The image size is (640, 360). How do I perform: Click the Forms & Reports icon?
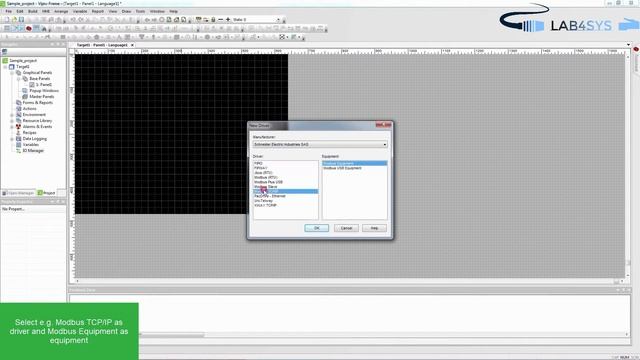[x=18, y=102]
